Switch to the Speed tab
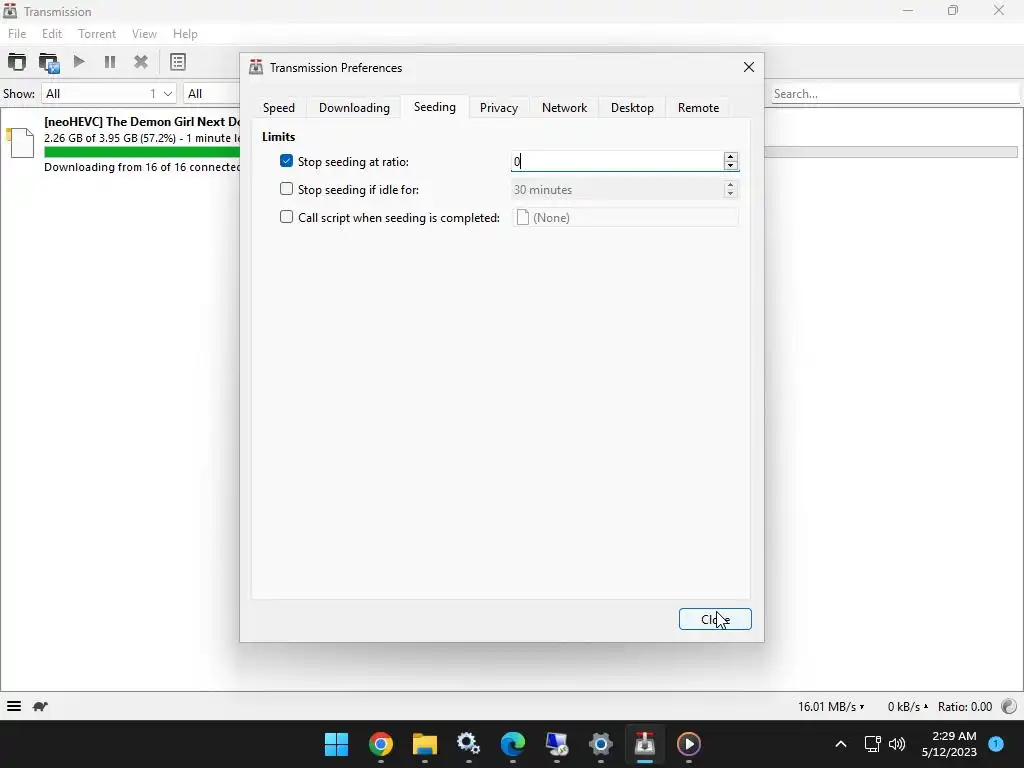 [x=279, y=108]
